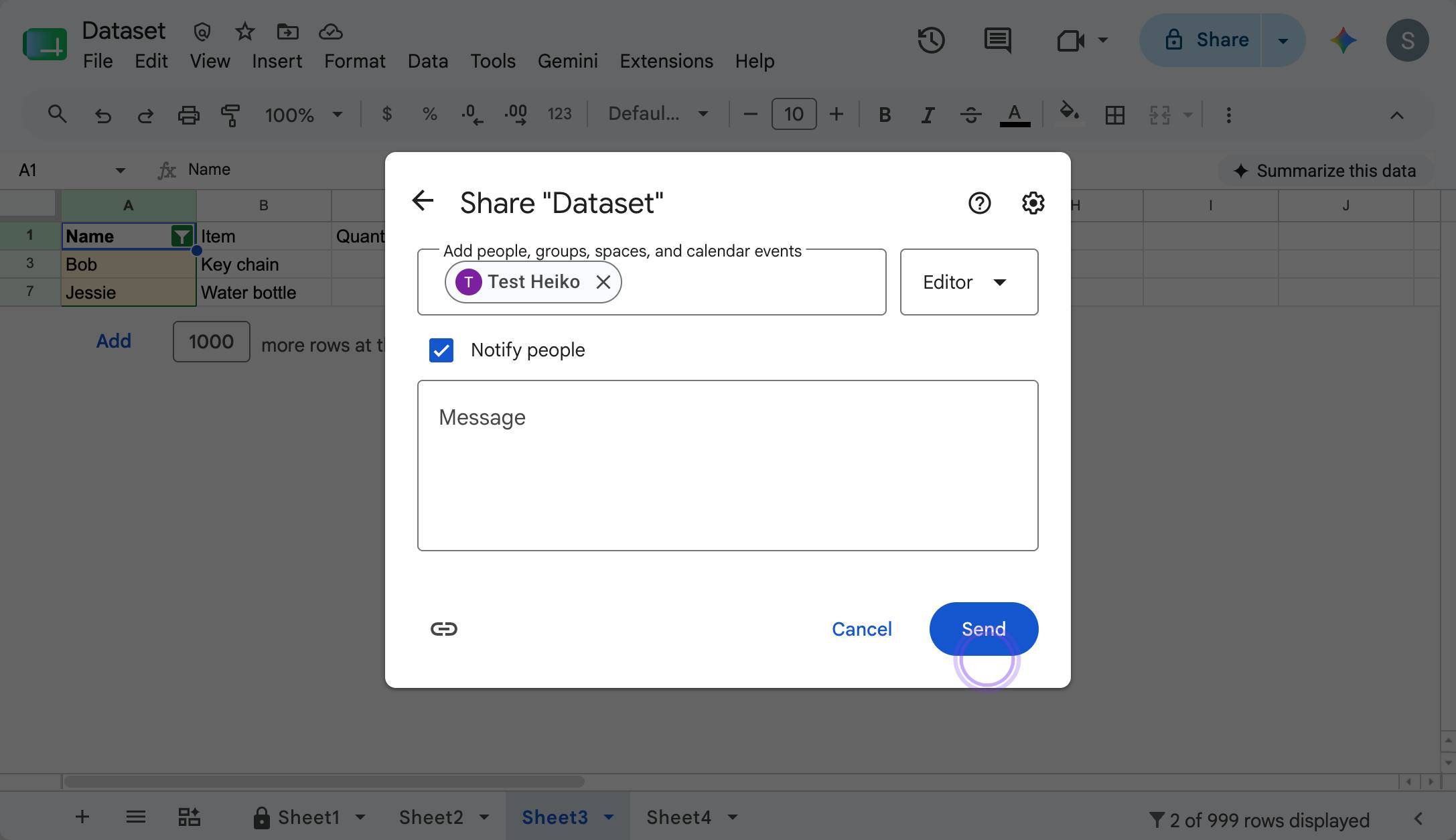Start a meeting with camera icon
1456x840 pixels.
click(x=1070, y=40)
